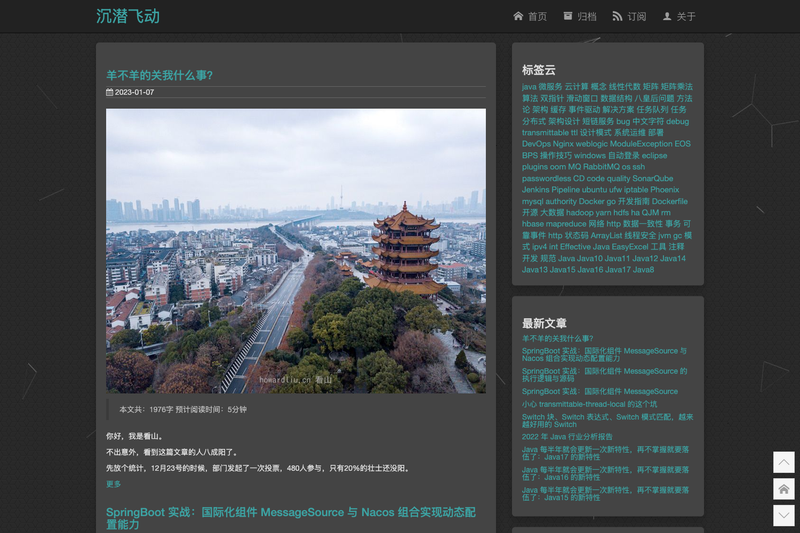The image size is (800, 533).
Task: Click the floating home icon button
Action: (784, 489)
